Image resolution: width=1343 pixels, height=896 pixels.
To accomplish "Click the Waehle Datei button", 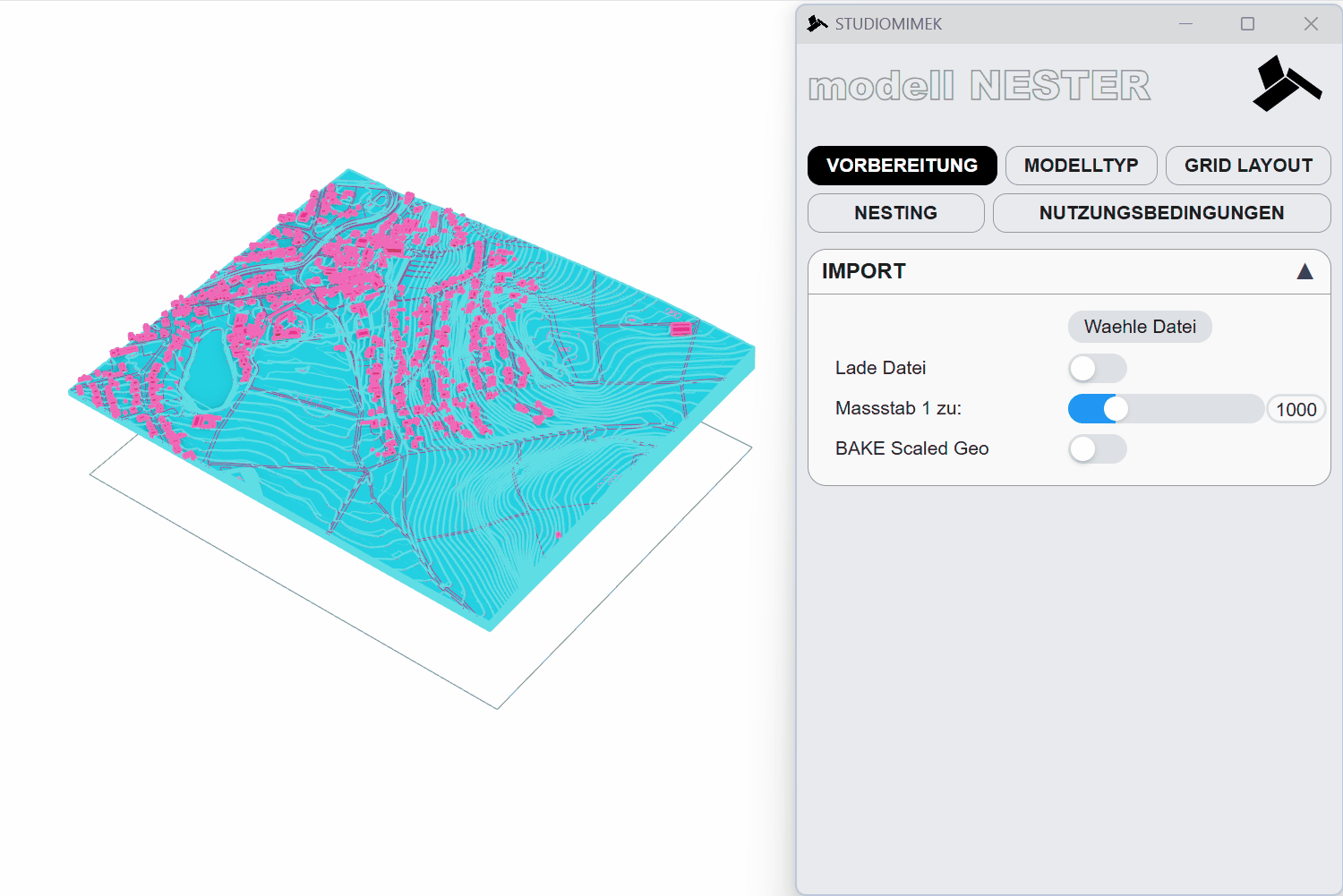I will [1140, 327].
